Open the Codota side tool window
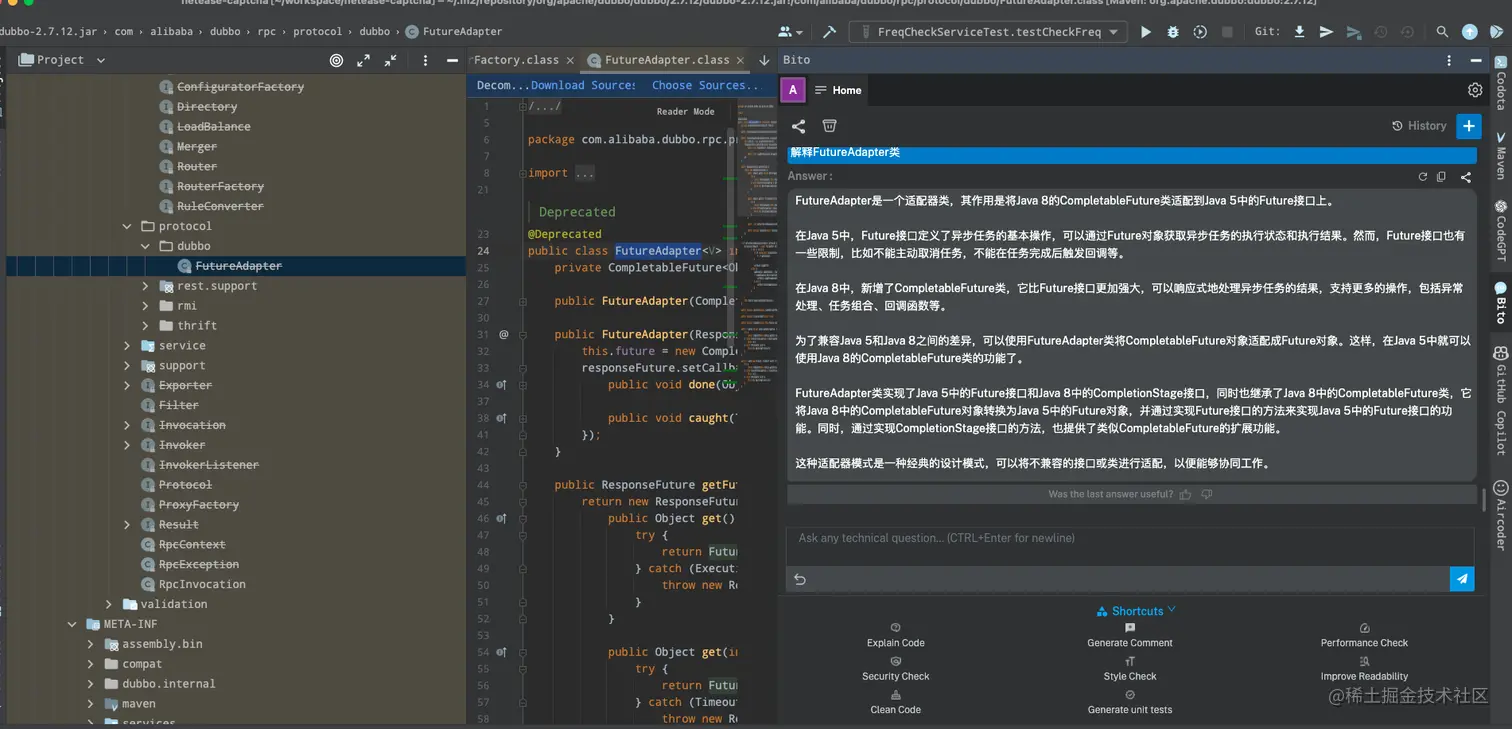This screenshot has height=729, width=1512. [x=1500, y=83]
